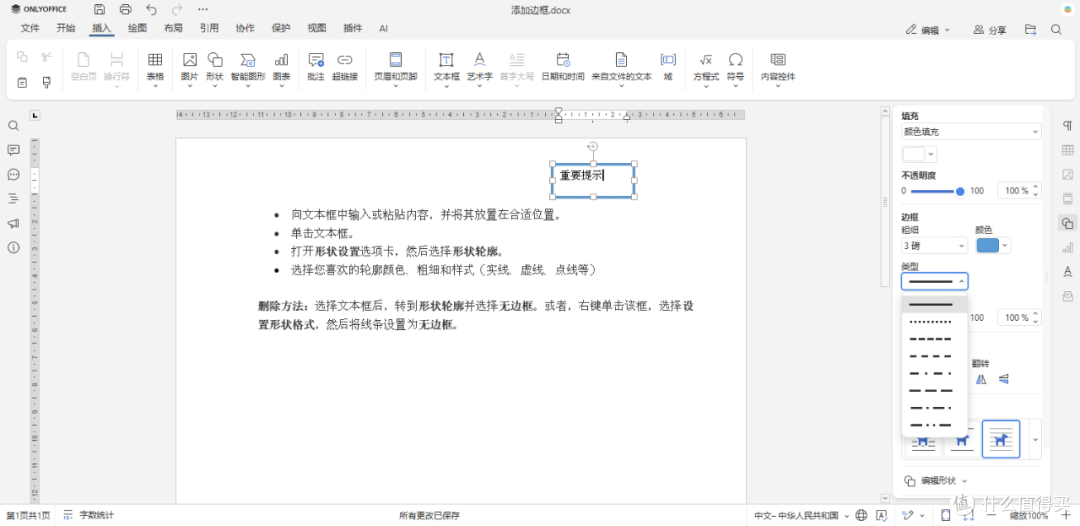Insert text from file (来自文件的文本)
The height and width of the screenshot is (526, 1080).
[621, 68]
